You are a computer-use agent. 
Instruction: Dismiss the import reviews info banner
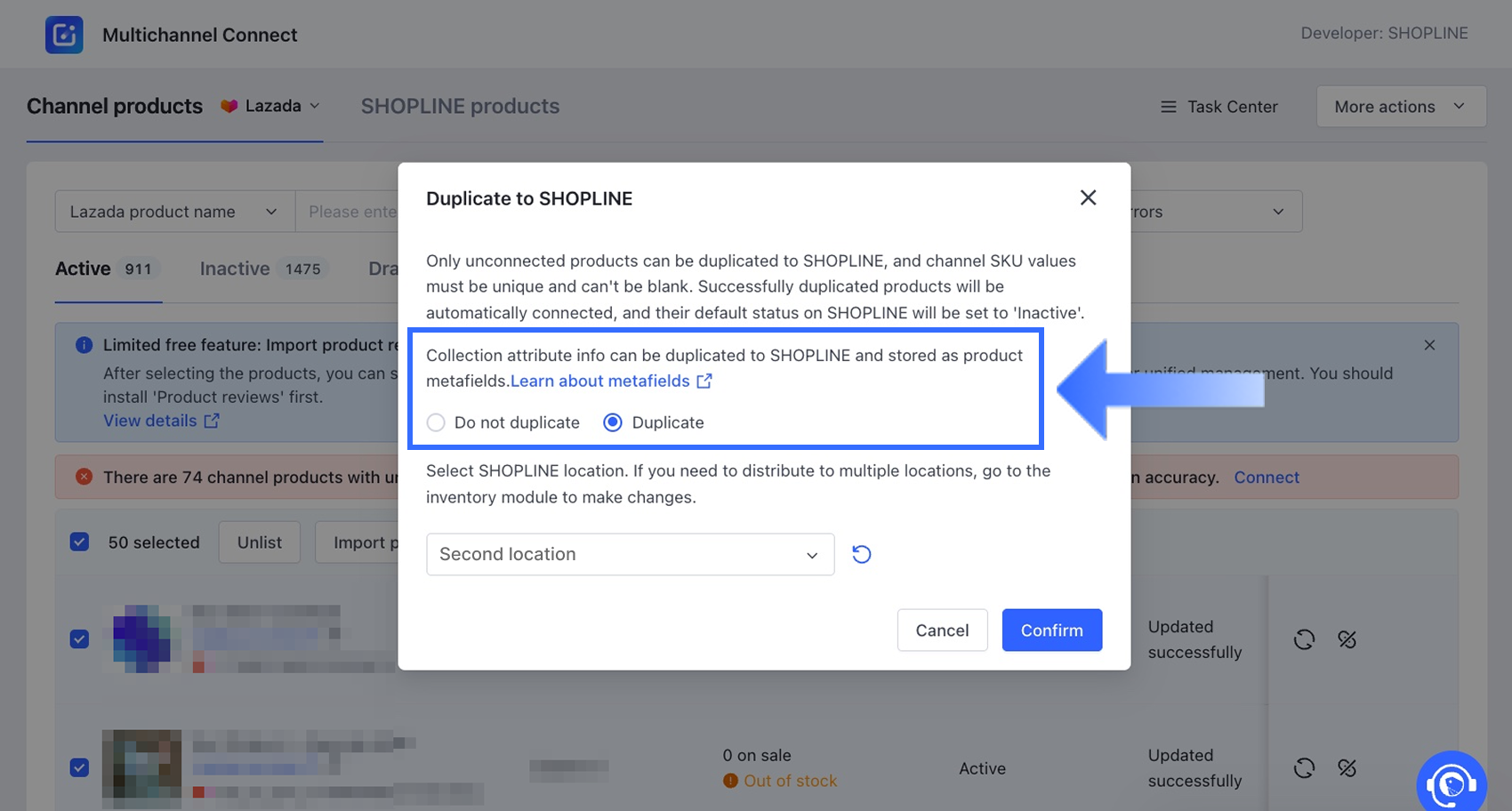point(1429,345)
